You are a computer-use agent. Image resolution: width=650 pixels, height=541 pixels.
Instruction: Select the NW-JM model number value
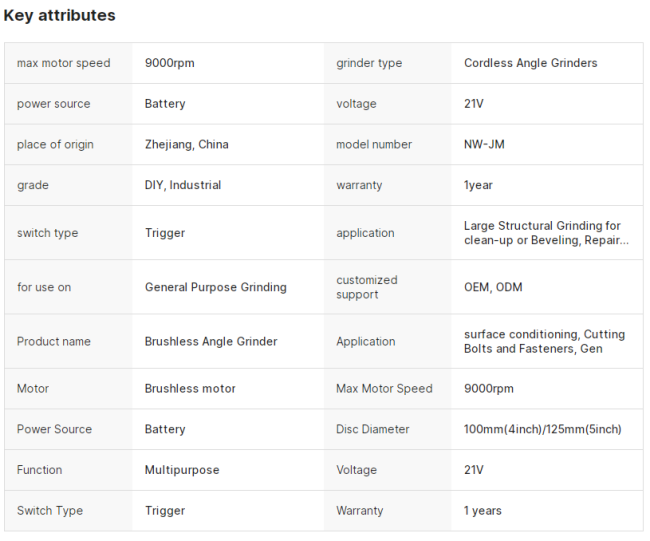(484, 144)
